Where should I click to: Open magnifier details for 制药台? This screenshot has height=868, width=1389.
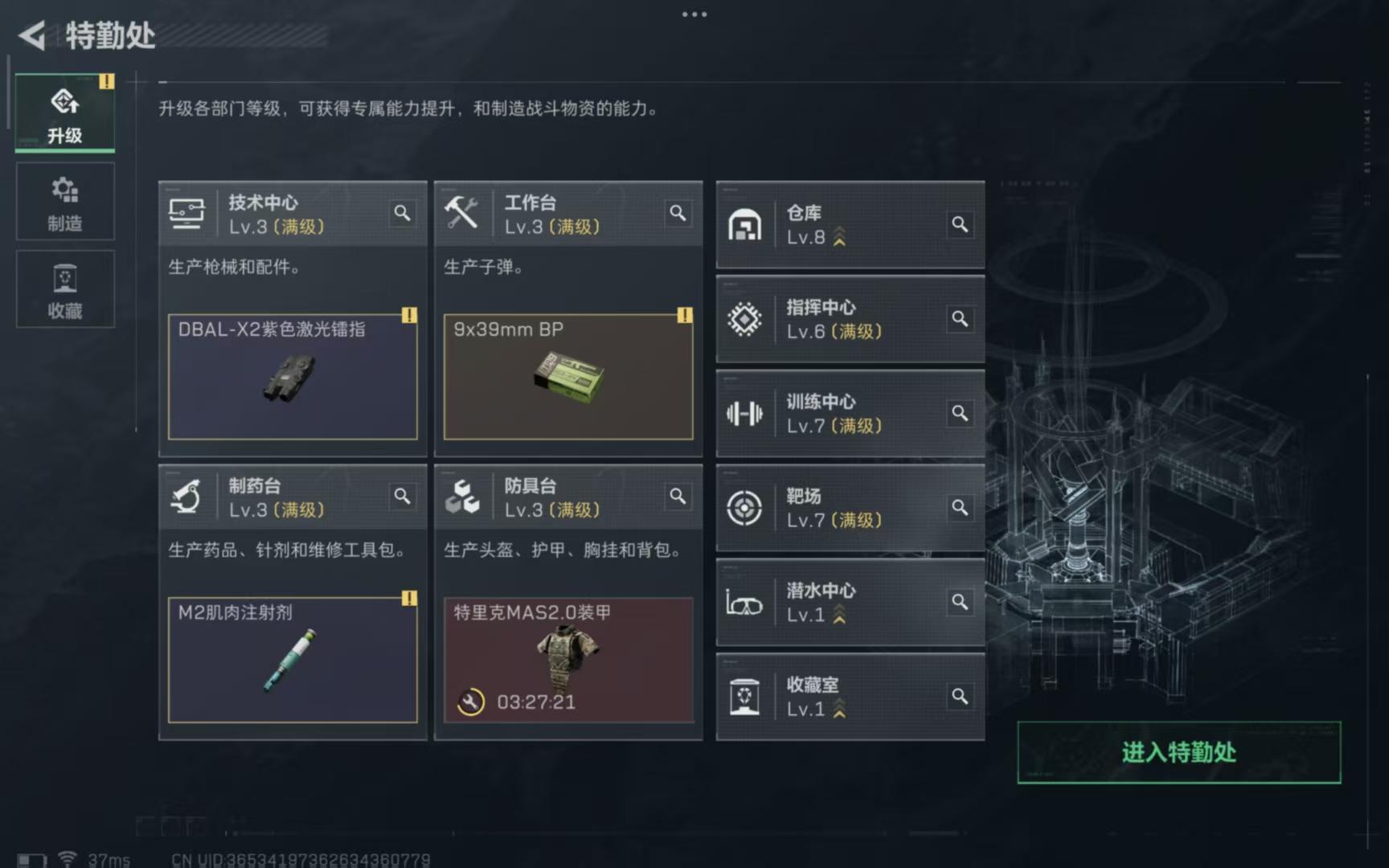click(402, 496)
